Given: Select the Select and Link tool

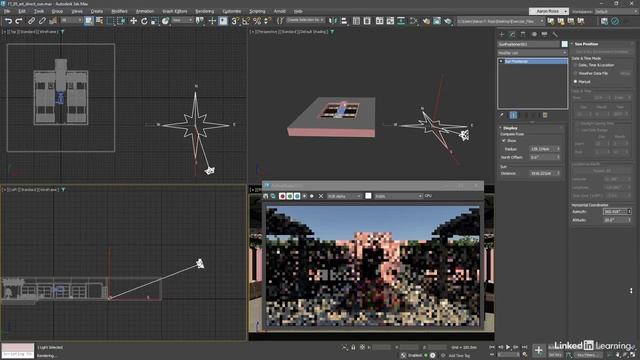Looking at the screenshot, I should [x=31, y=21].
